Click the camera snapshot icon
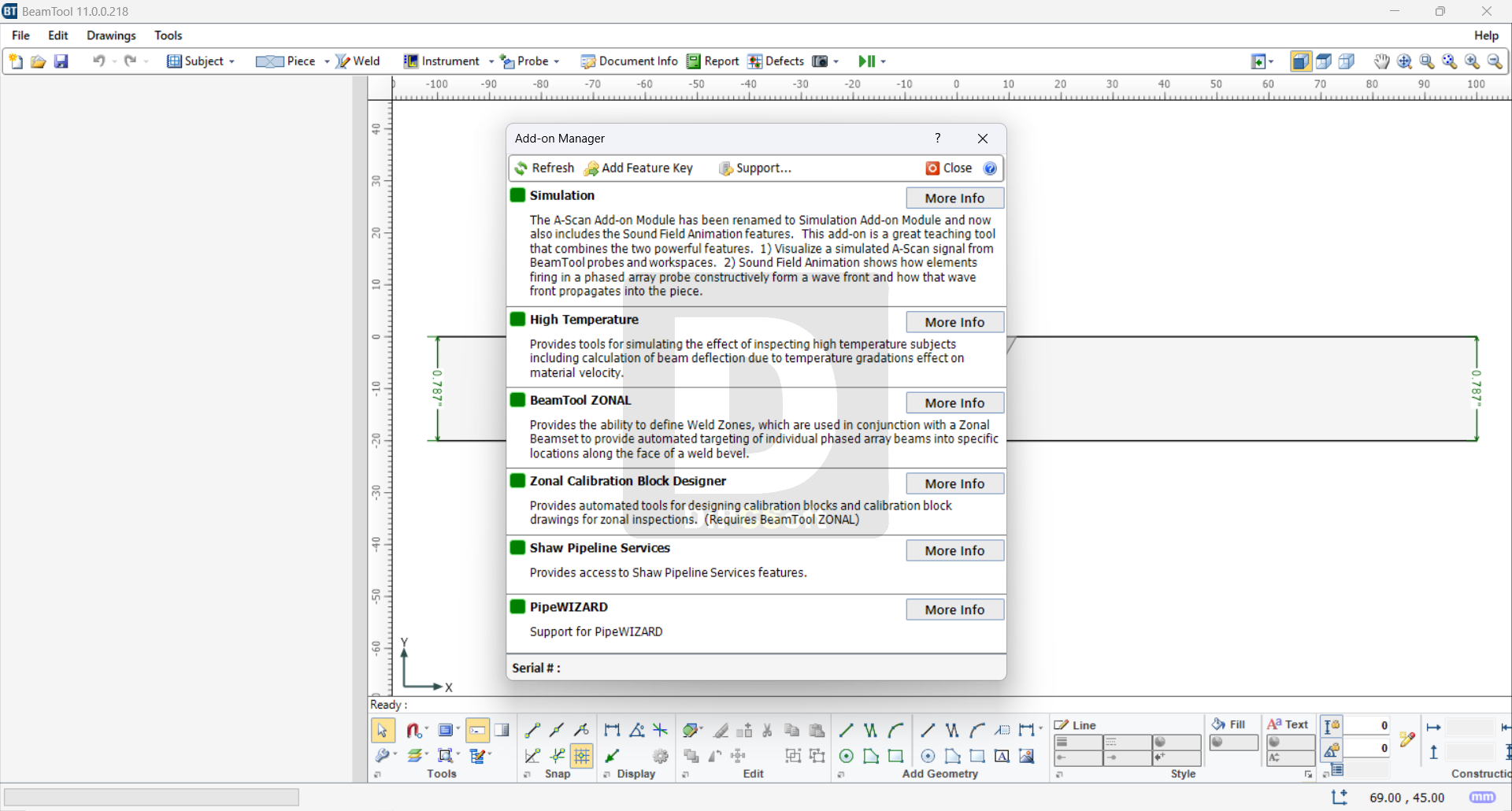 pos(820,61)
